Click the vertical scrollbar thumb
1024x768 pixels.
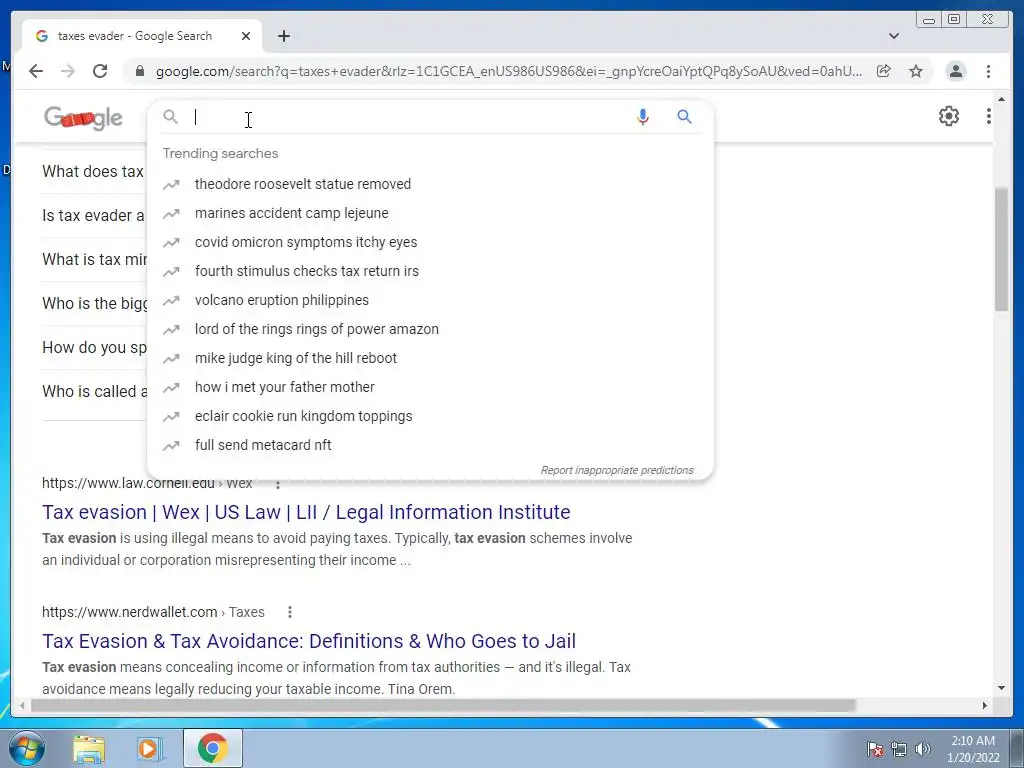1001,249
